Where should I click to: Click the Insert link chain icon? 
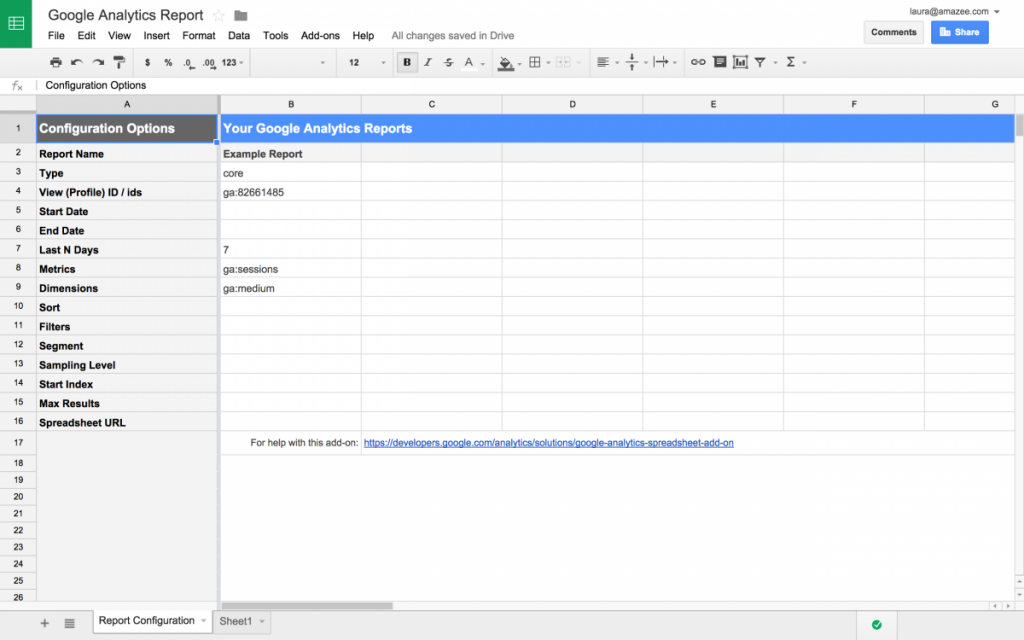point(698,62)
